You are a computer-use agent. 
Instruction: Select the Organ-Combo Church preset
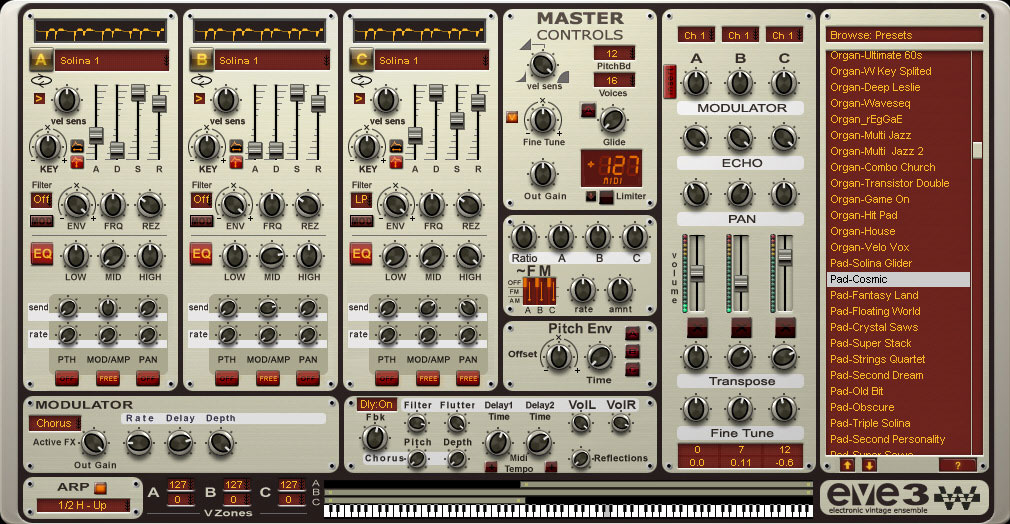(898, 167)
